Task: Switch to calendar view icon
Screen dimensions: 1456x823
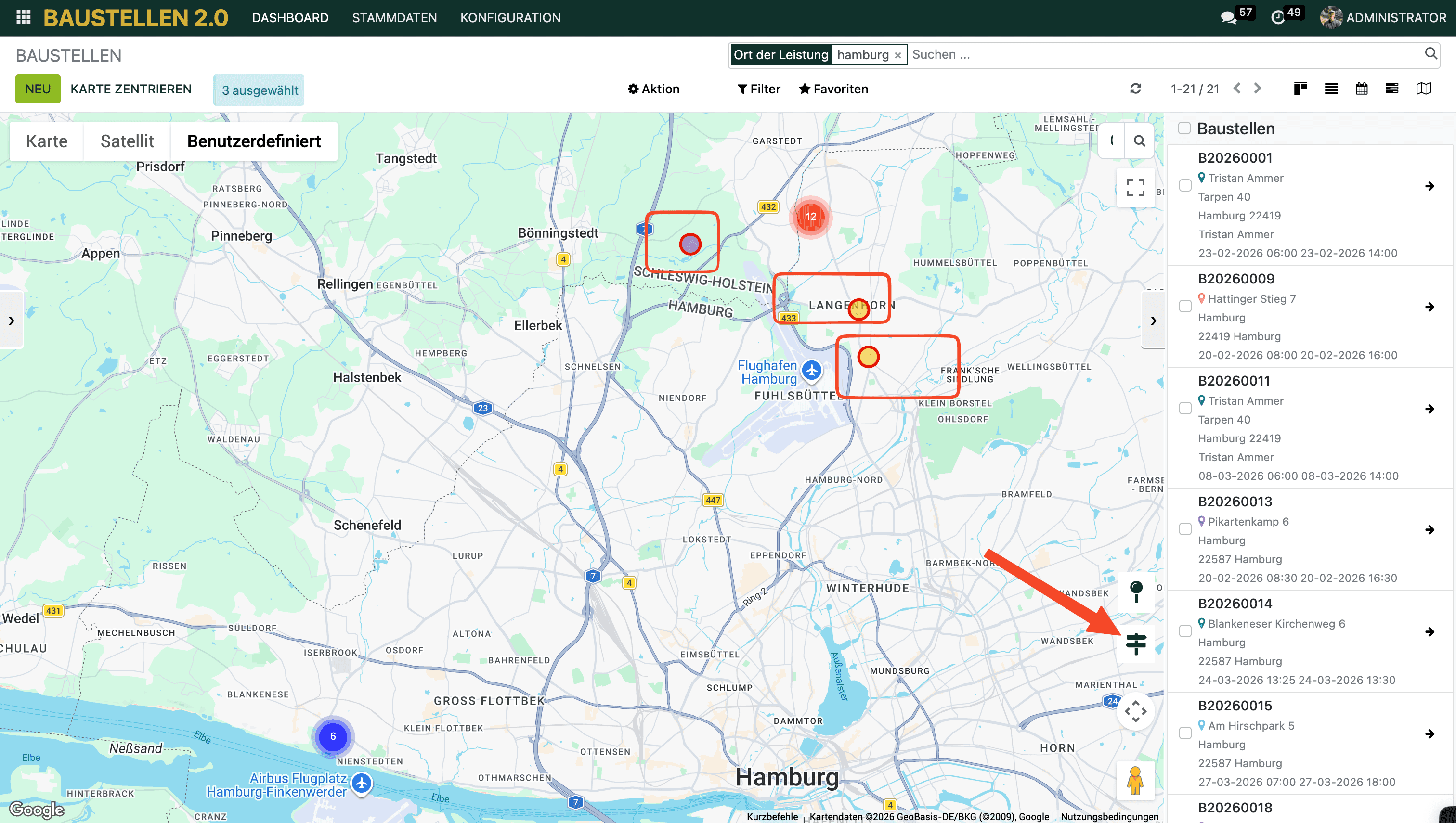Action: (x=1362, y=89)
